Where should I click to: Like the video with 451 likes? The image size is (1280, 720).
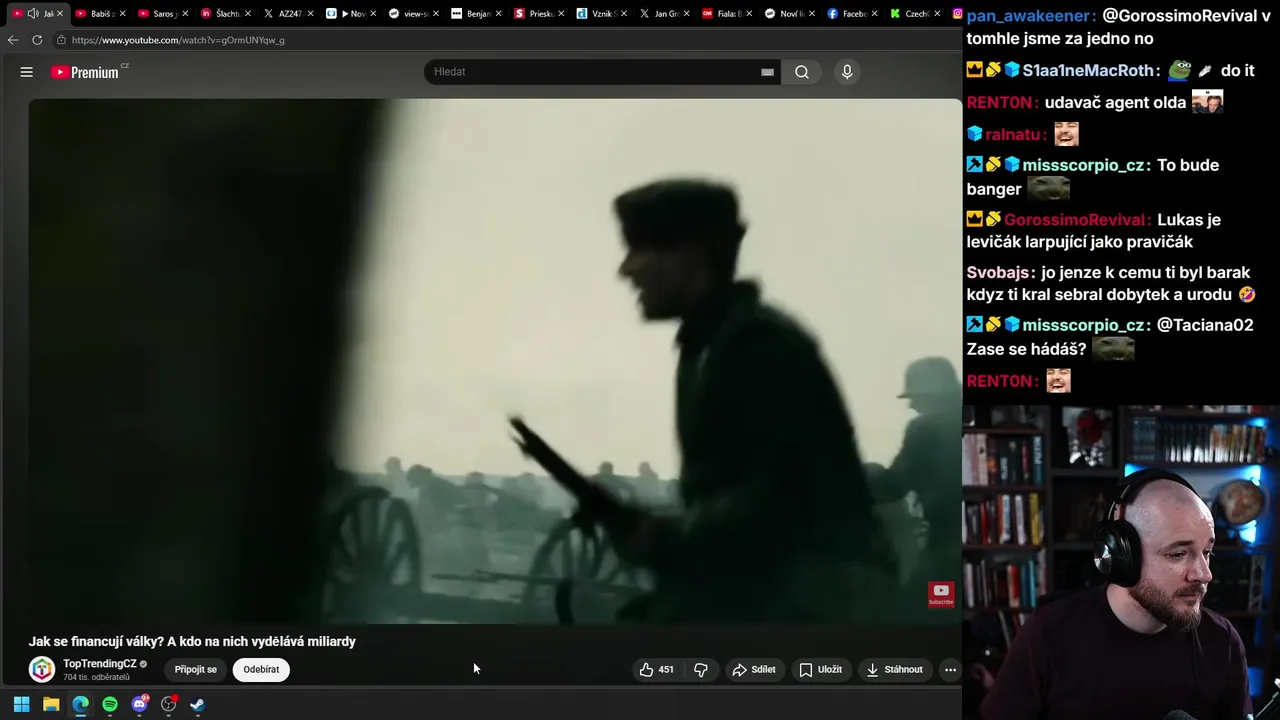(x=656, y=670)
